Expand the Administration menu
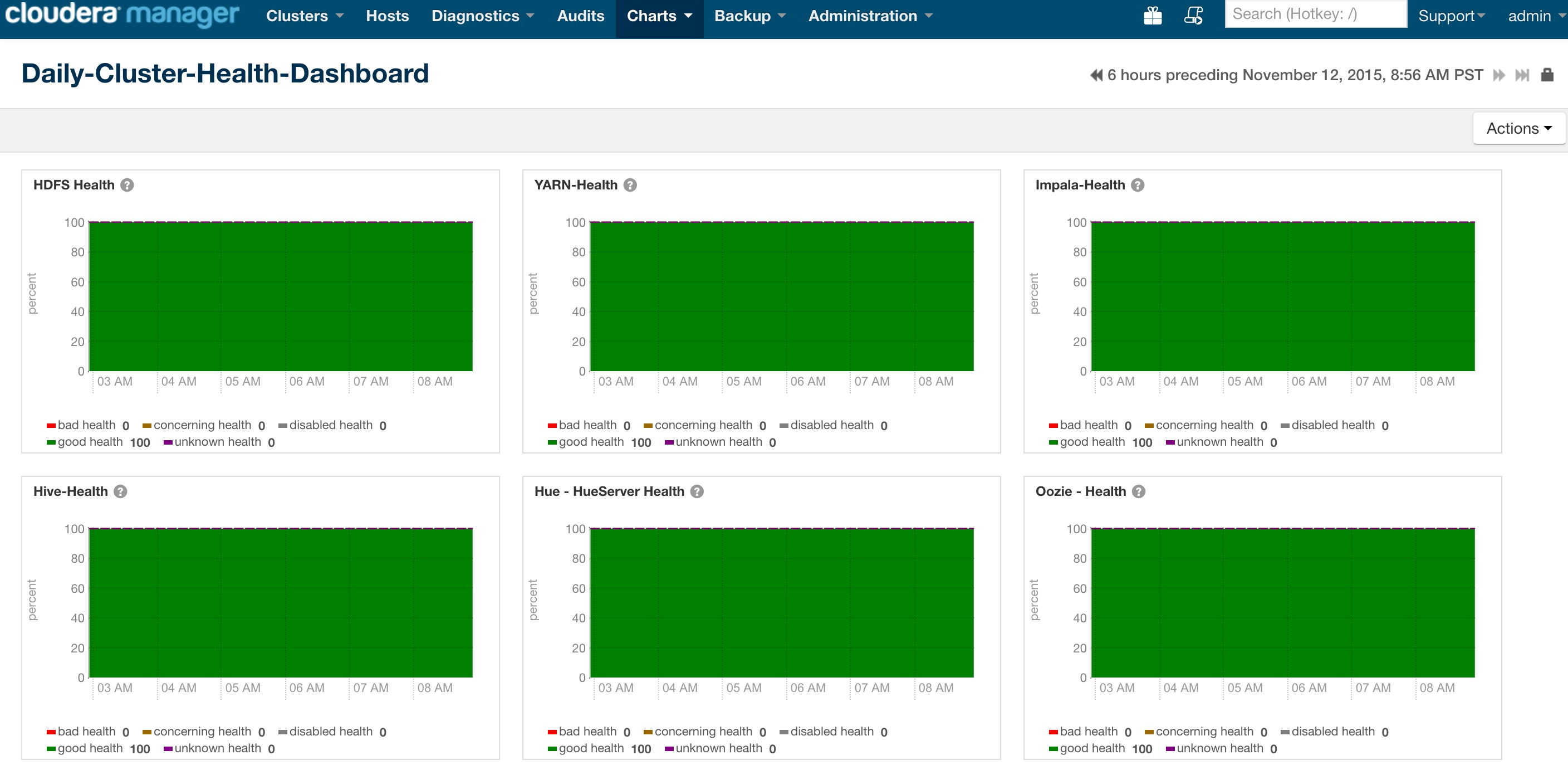Screen dimensions: 1568x770 [x=870, y=16]
